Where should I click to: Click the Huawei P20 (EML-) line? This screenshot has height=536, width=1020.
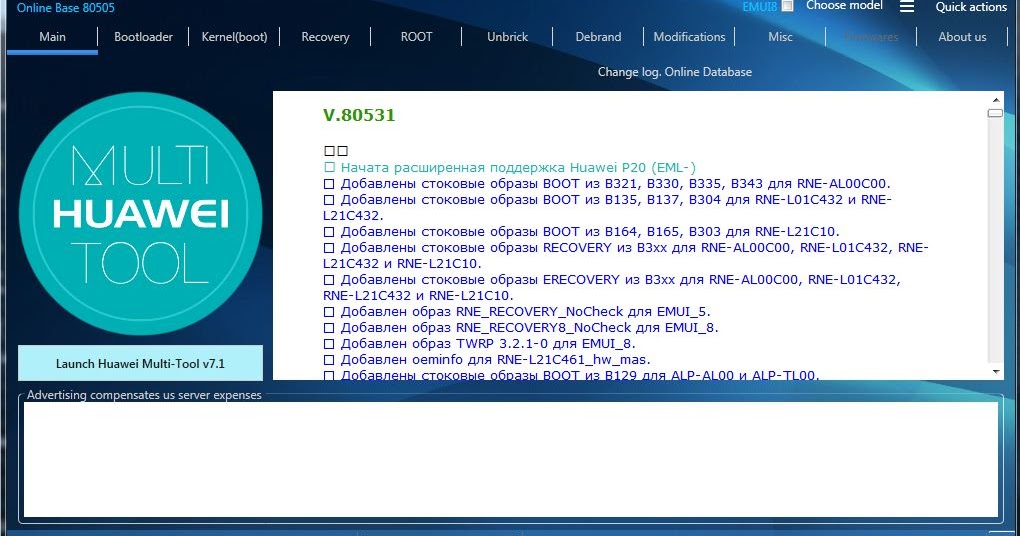pyautogui.click(x=509, y=168)
